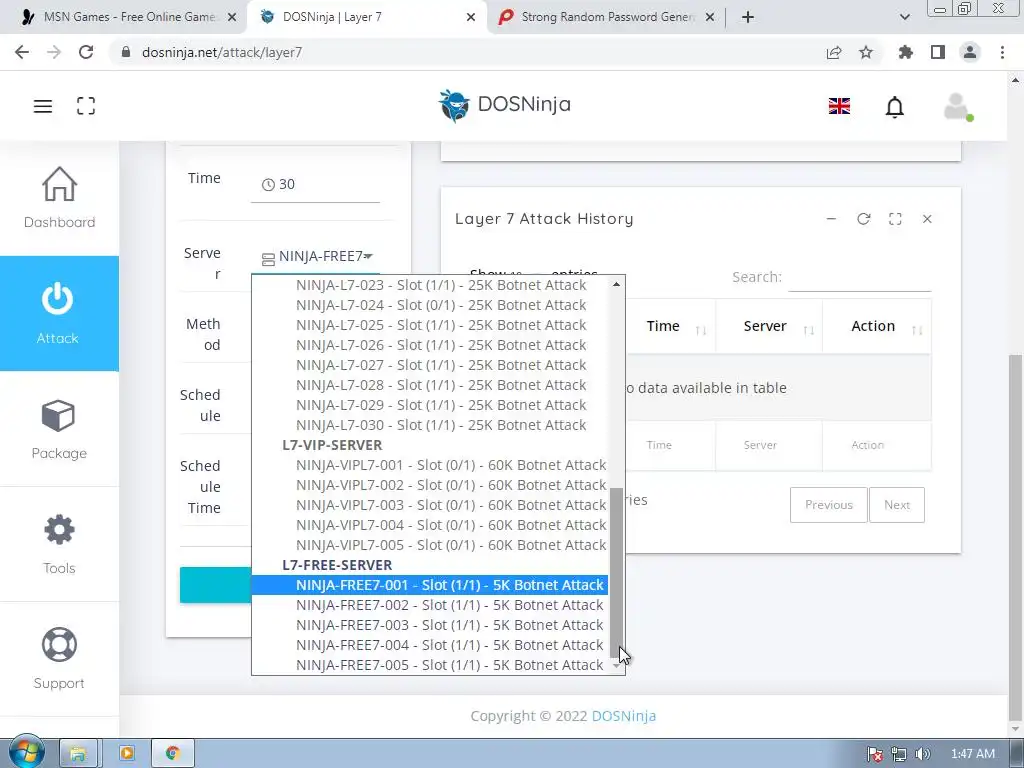
Task: Open the DOSNinja footer link
Action: [624, 716]
